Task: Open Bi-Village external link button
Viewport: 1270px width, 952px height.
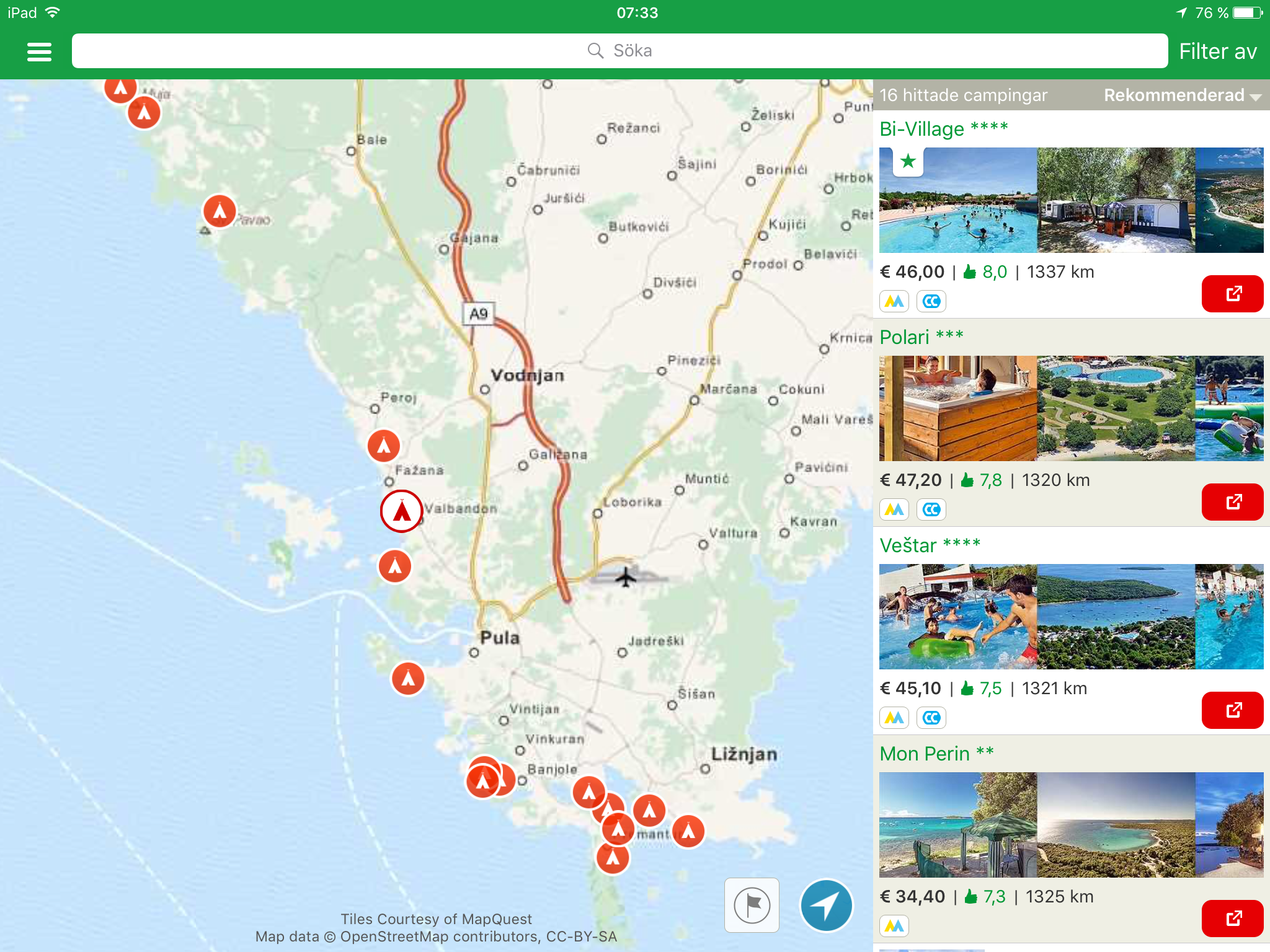Action: [x=1232, y=294]
